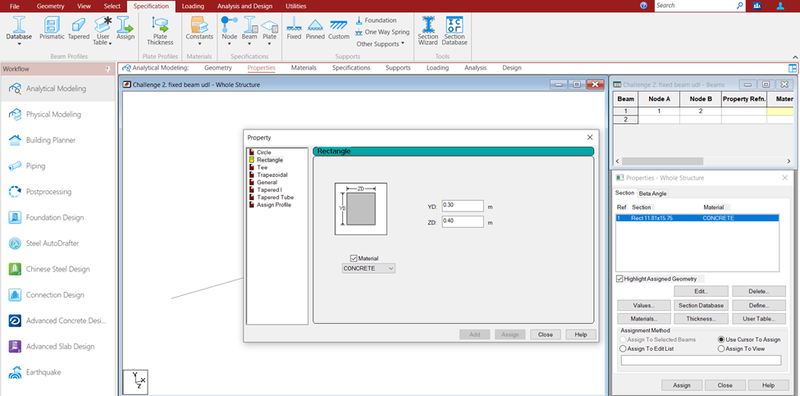Click Help in the Property dialog
This screenshot has width=800, height=396.
coord(581,335)
